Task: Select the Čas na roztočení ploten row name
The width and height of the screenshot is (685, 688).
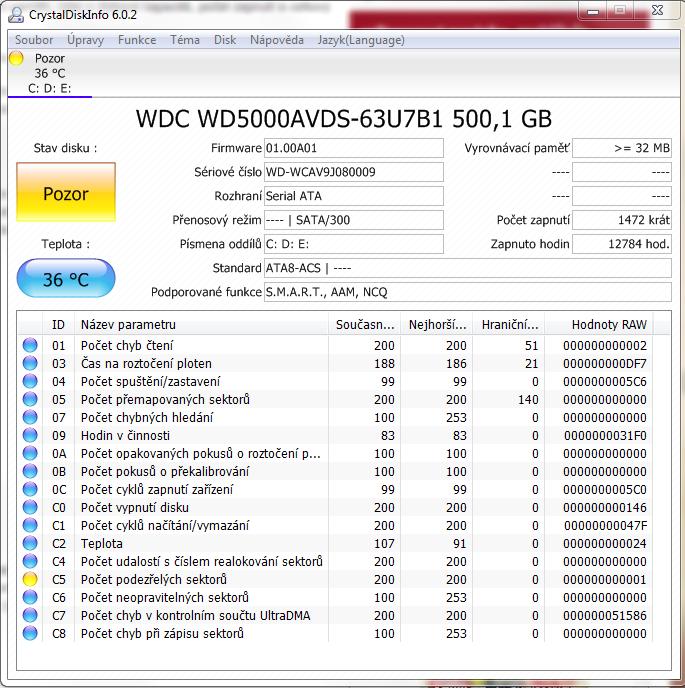Action: (x=146, y=363)
